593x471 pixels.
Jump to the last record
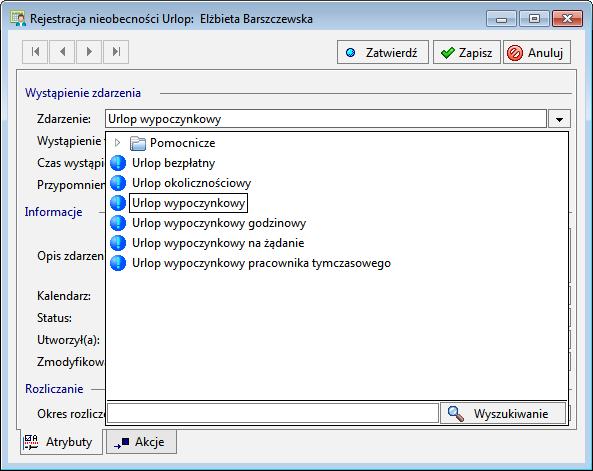pyautogui.click(x=116, y=52)
